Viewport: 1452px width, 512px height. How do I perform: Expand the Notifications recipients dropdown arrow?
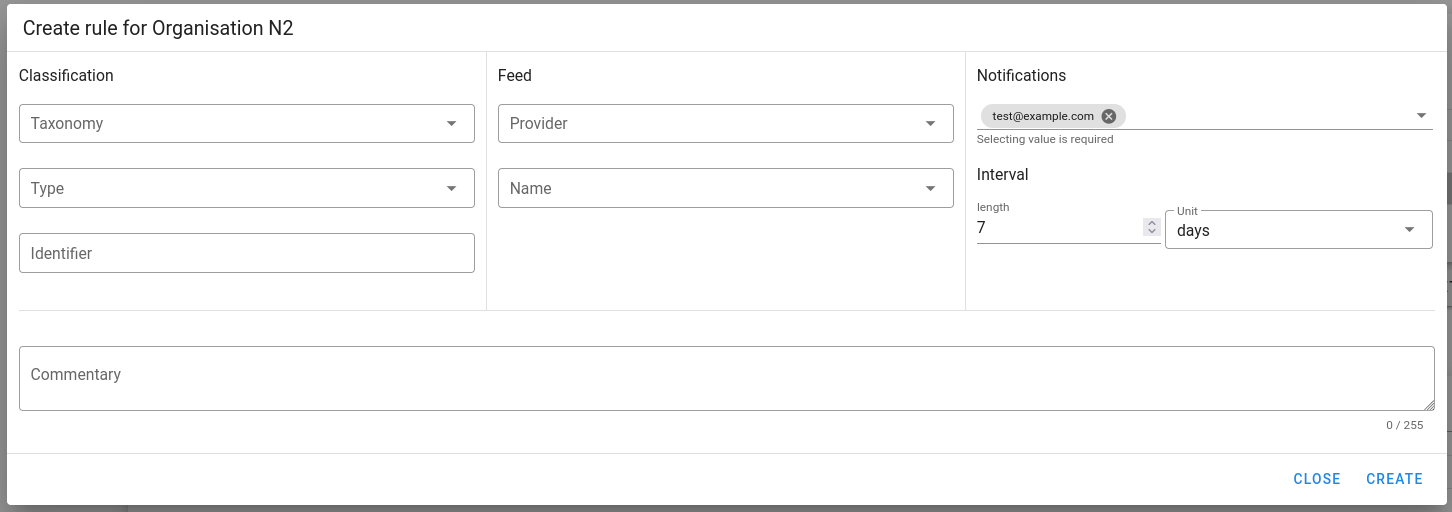(1421, 116)
